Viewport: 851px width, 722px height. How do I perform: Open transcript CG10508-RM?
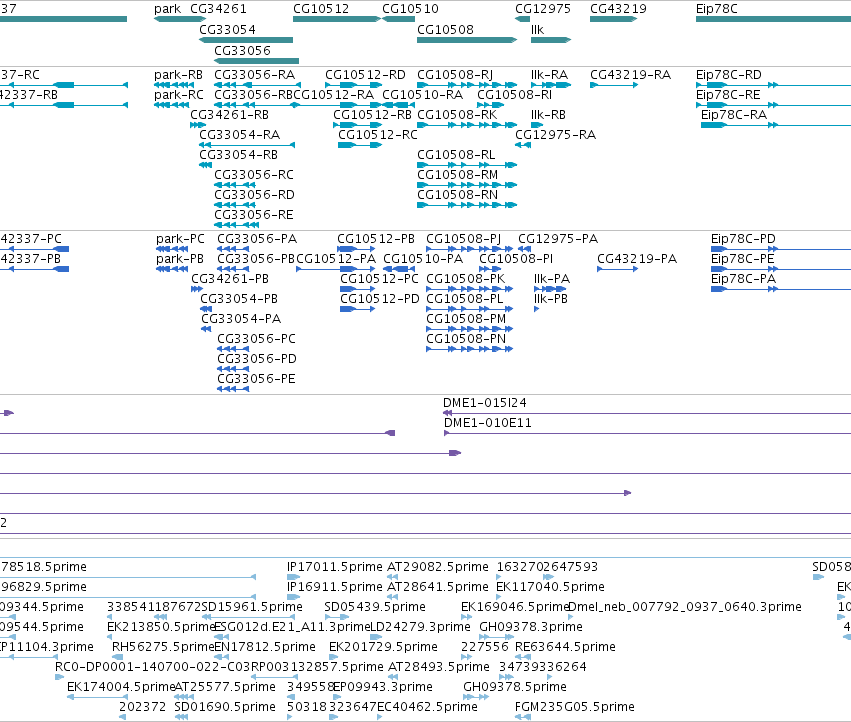point(458,175)
